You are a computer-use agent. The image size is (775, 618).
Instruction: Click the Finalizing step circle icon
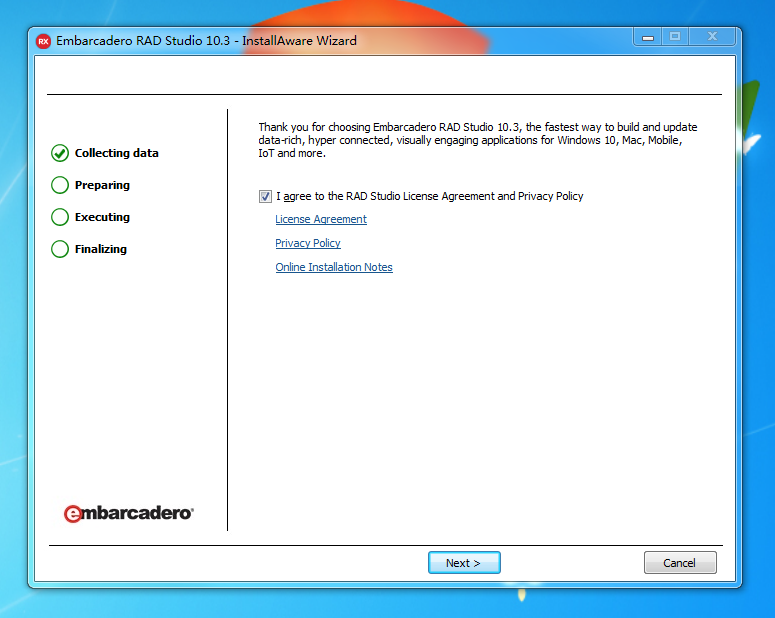click(60, 249)
